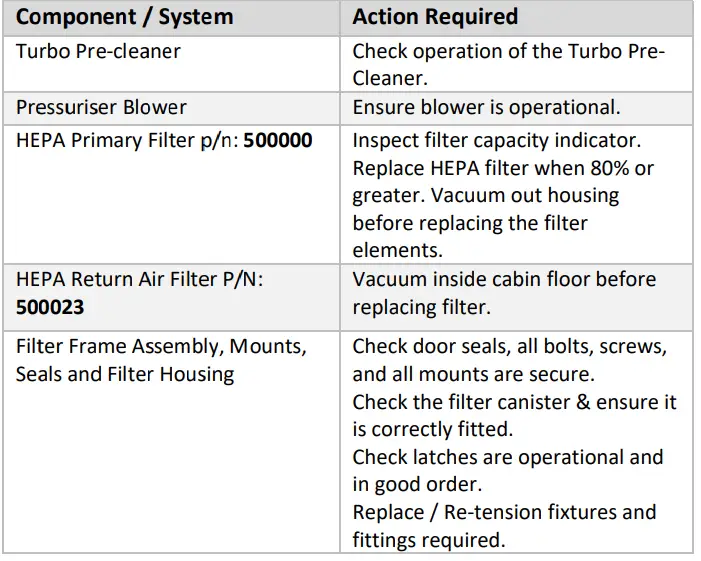This screenshot has width=701, height=561.
Task: Select the "Turbo Pre-cleaner" component cell
Action: 98,51
